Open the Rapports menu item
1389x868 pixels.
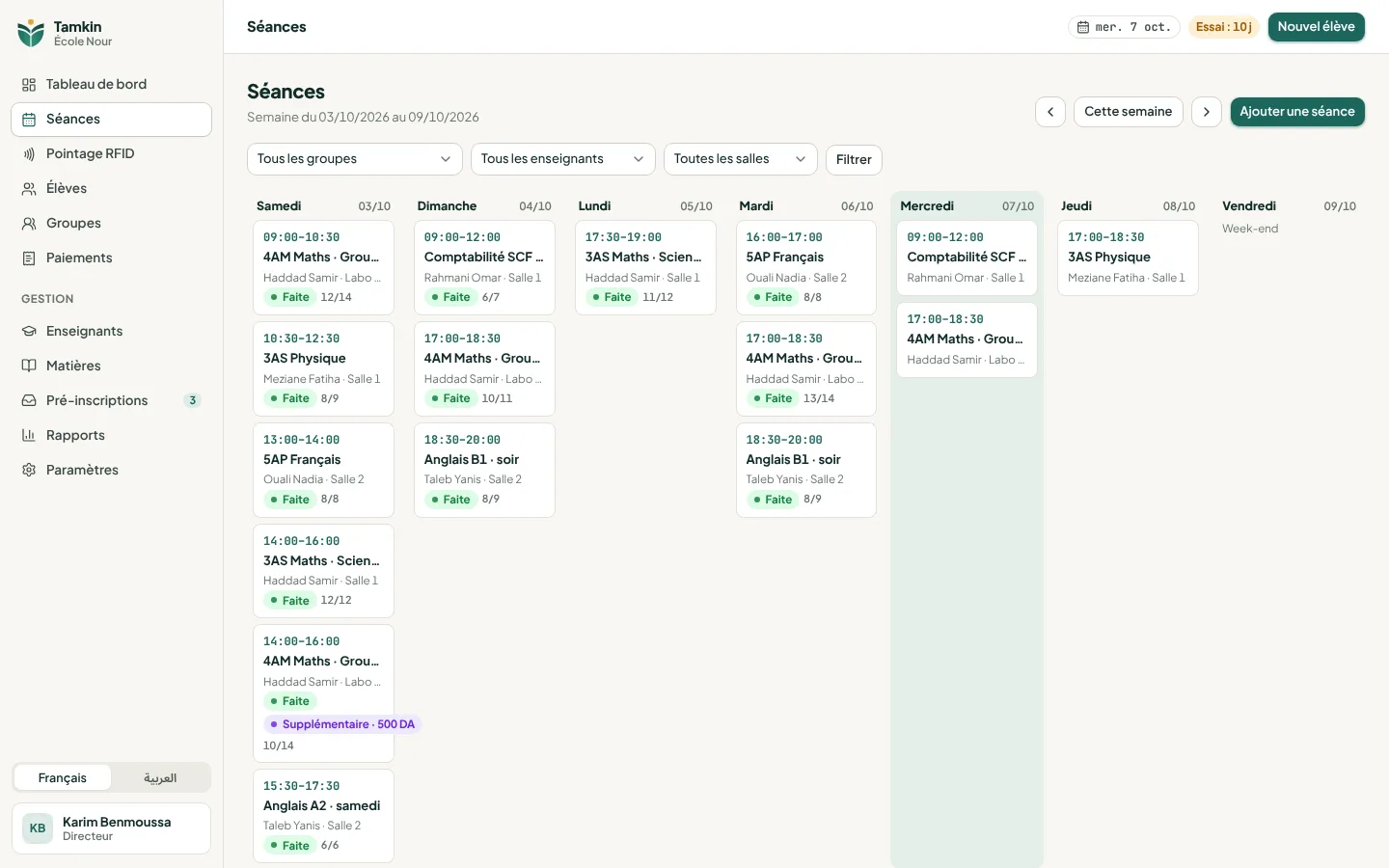pos(112,436)
